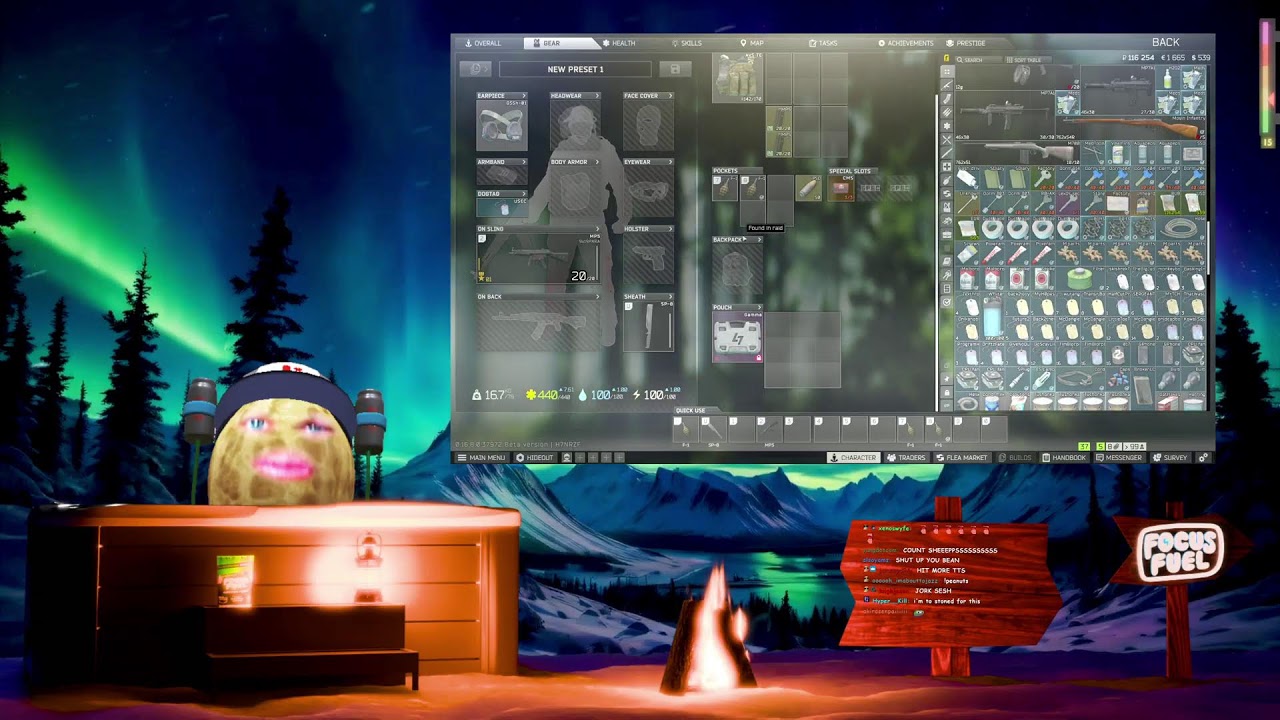Expand the Armband slot arrow
Viewport: 1280px width, 720px height.
pos(523,162)
